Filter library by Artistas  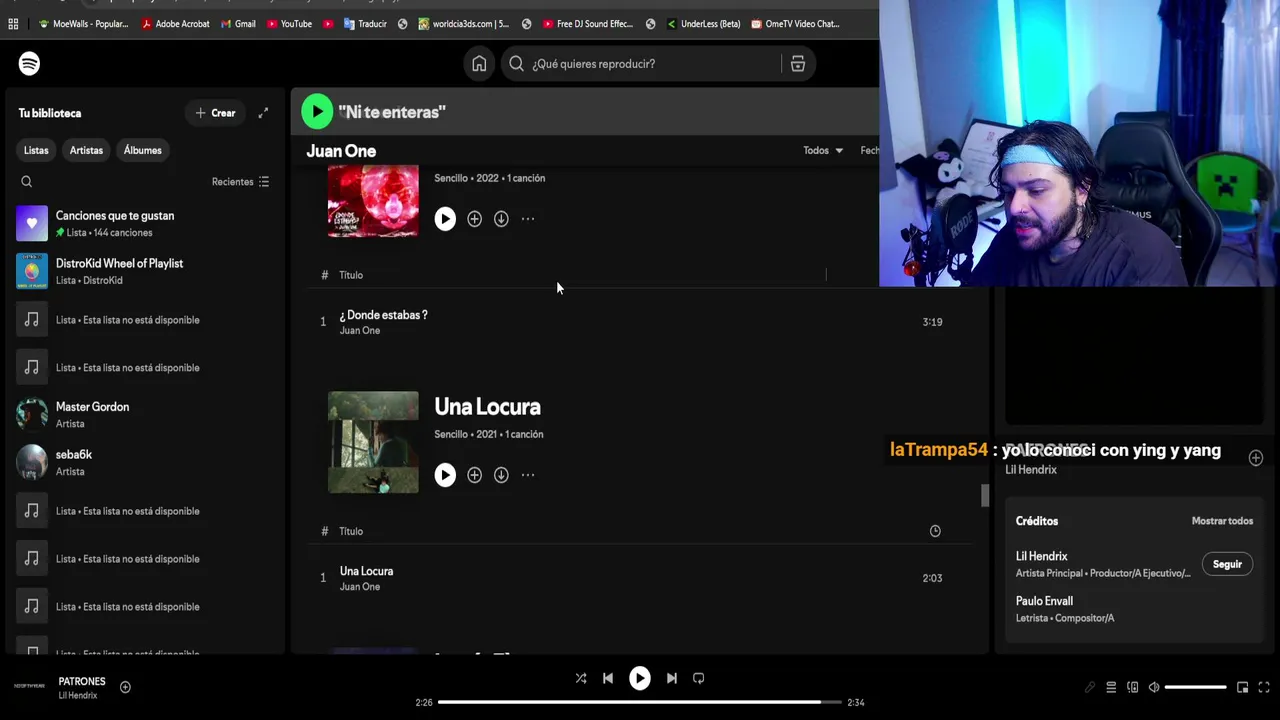tap(86, 150)
